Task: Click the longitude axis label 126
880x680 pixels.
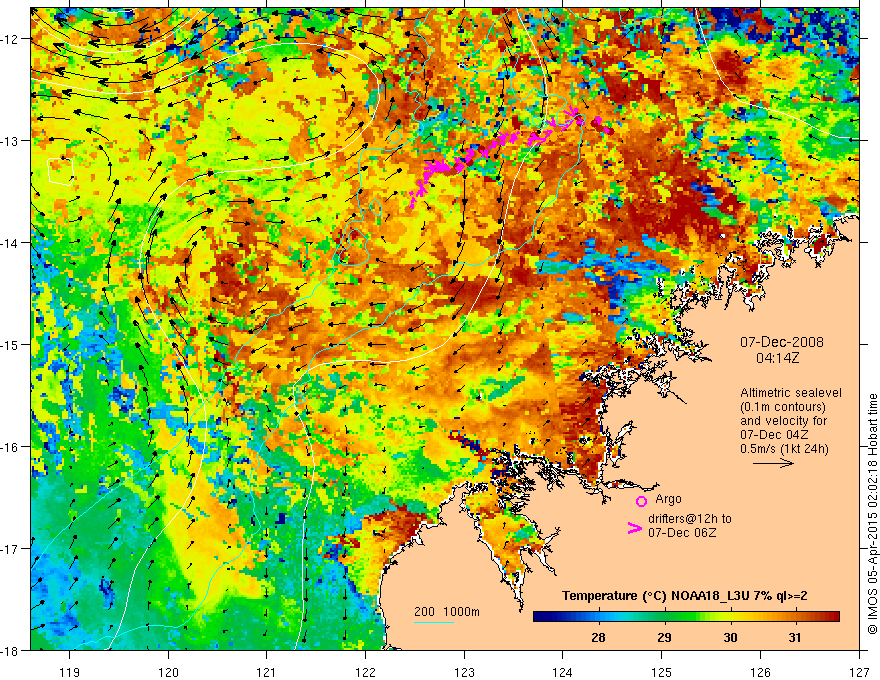Action: 760,672
